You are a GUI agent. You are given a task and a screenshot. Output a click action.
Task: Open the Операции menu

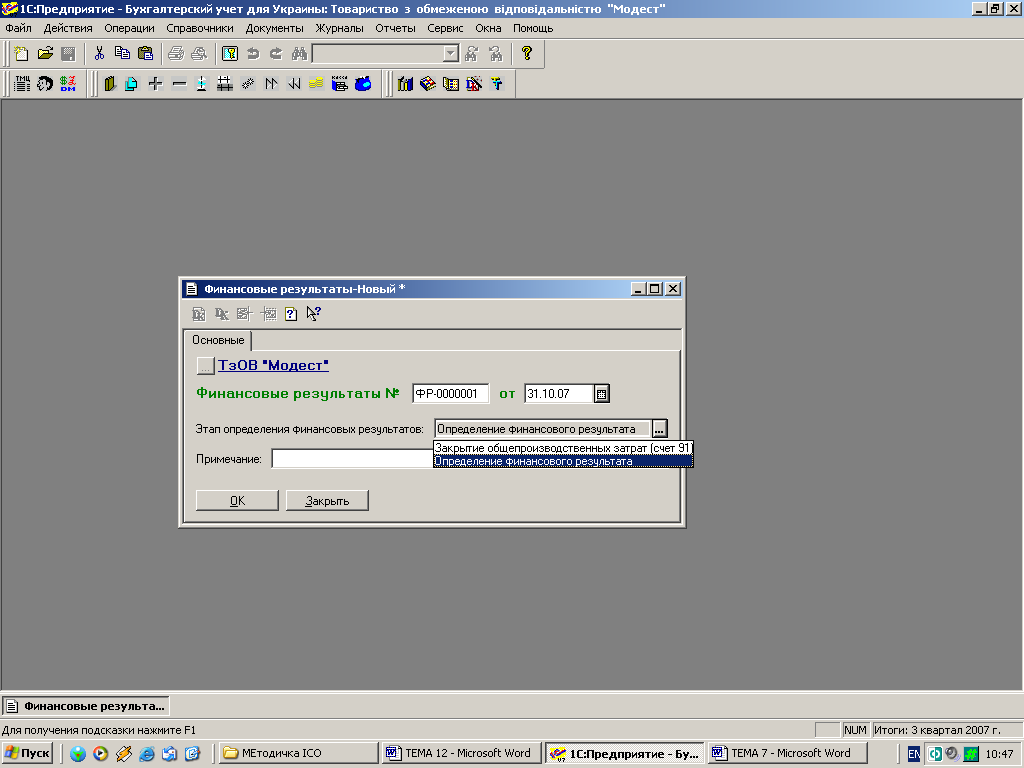[x=129, y=28]
